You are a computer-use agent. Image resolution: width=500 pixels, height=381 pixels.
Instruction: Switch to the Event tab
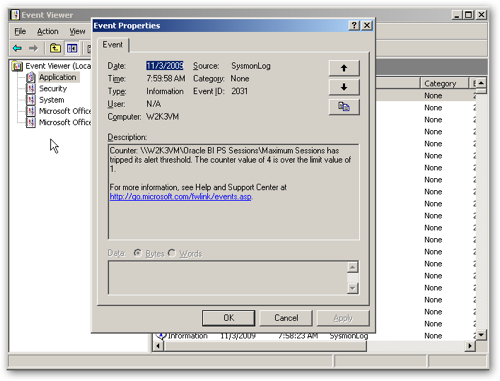point(113,45)
